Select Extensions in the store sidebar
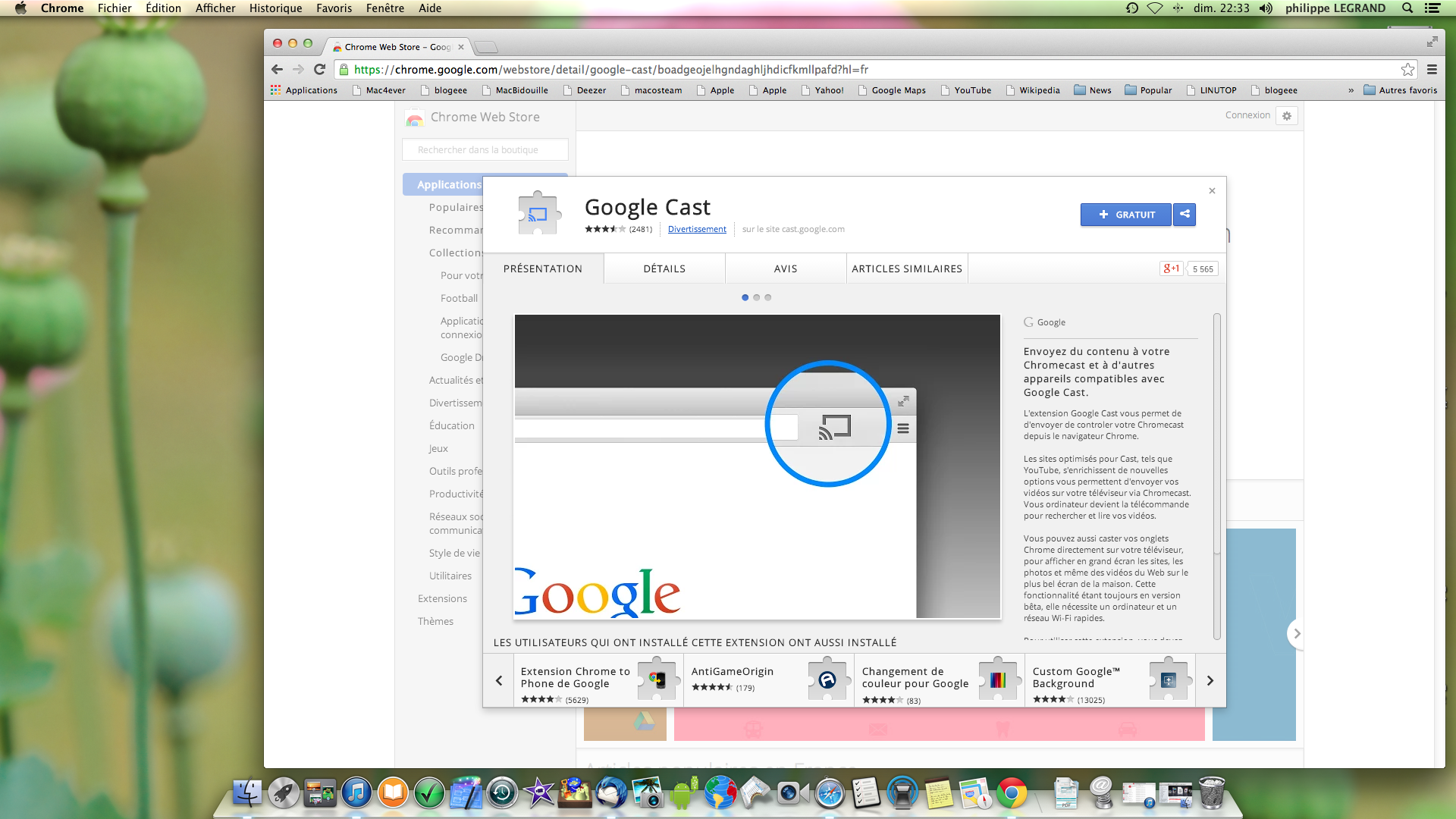The image size is (1456, 819). coord(442,598)
